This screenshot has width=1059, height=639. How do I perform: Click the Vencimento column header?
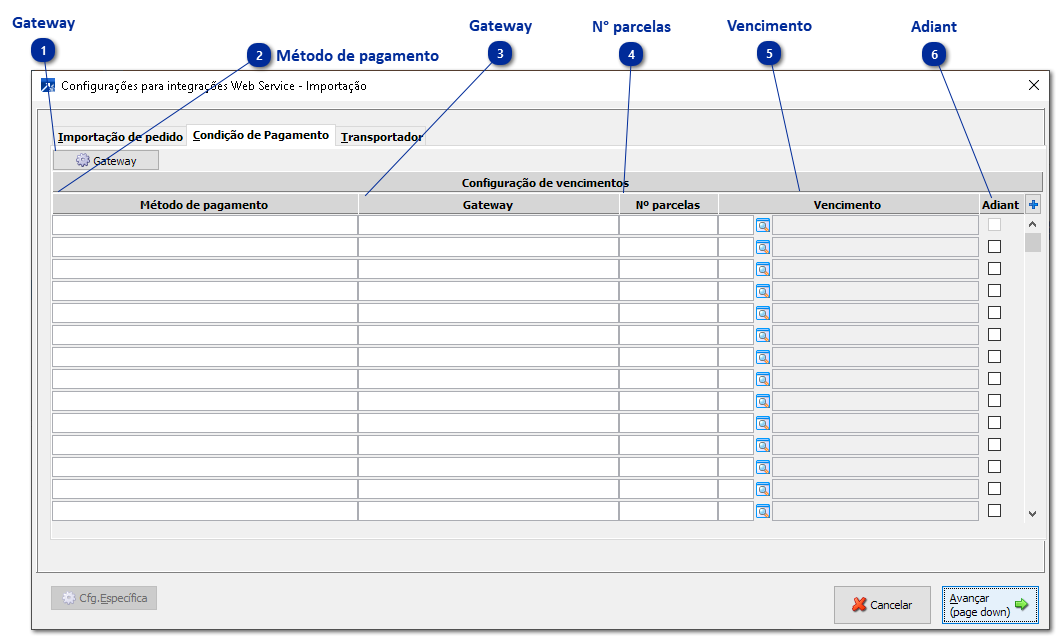pyautogui.click(x=848, y=205)
